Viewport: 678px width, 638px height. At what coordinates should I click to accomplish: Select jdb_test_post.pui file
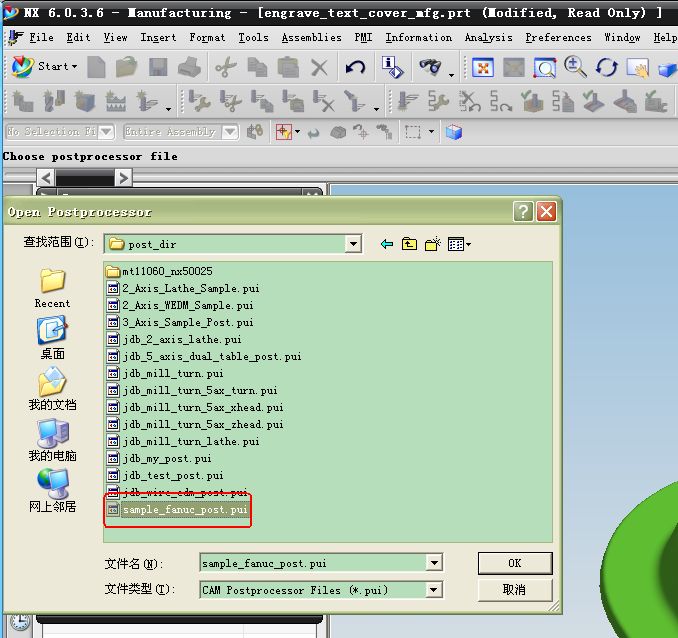(x=165, y=475)
